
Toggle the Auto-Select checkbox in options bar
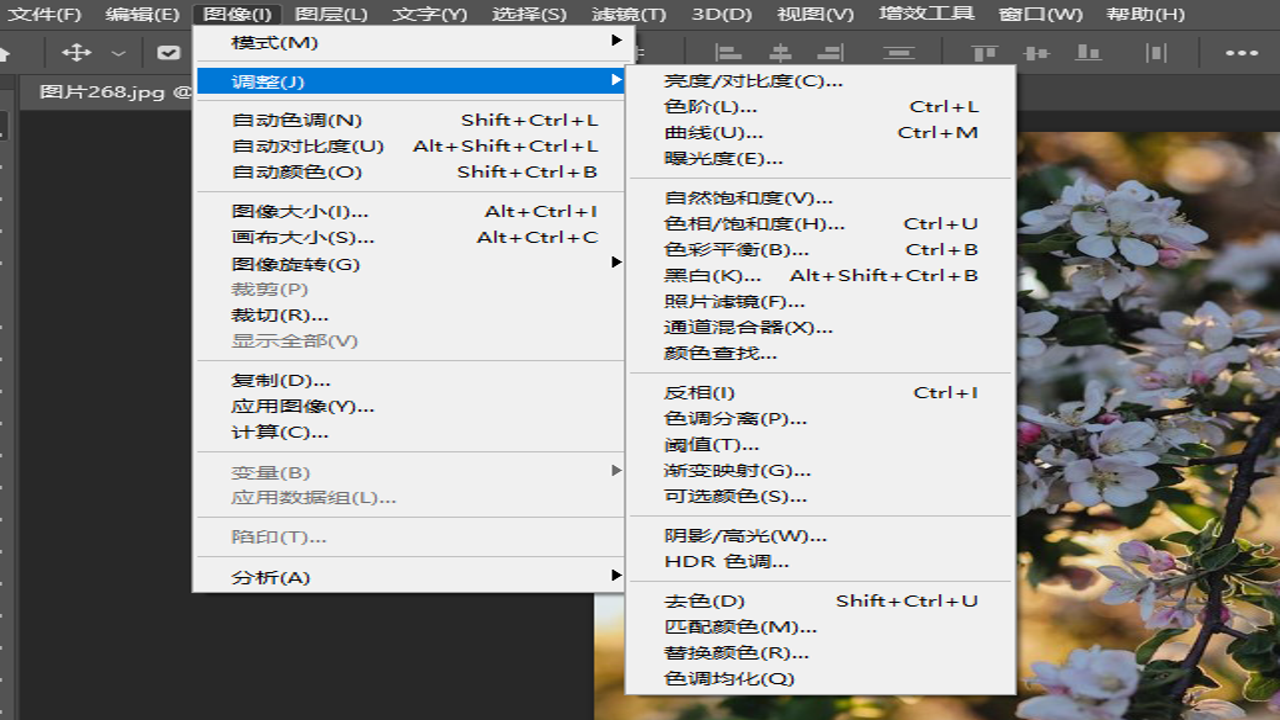click(x=169, y=53)
